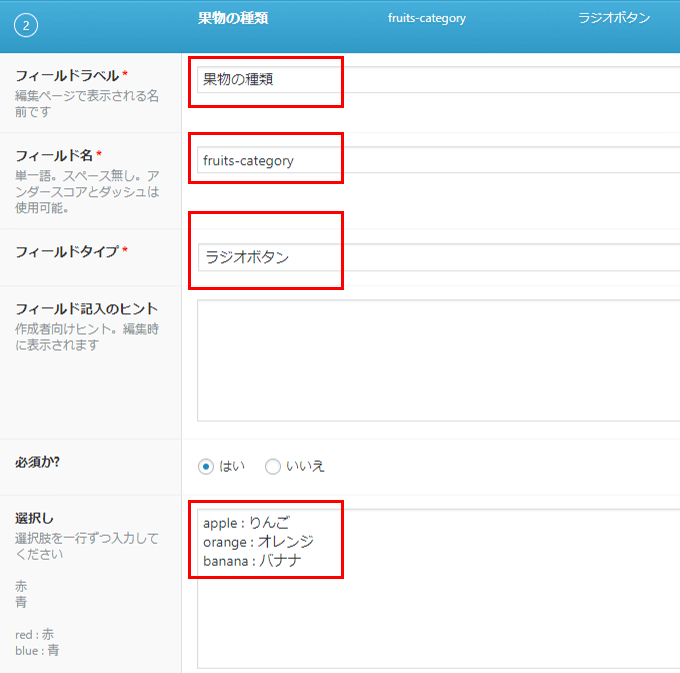Click the example text blue : 青
This screenshot has height=673, width=680.
tap(37, 650)
